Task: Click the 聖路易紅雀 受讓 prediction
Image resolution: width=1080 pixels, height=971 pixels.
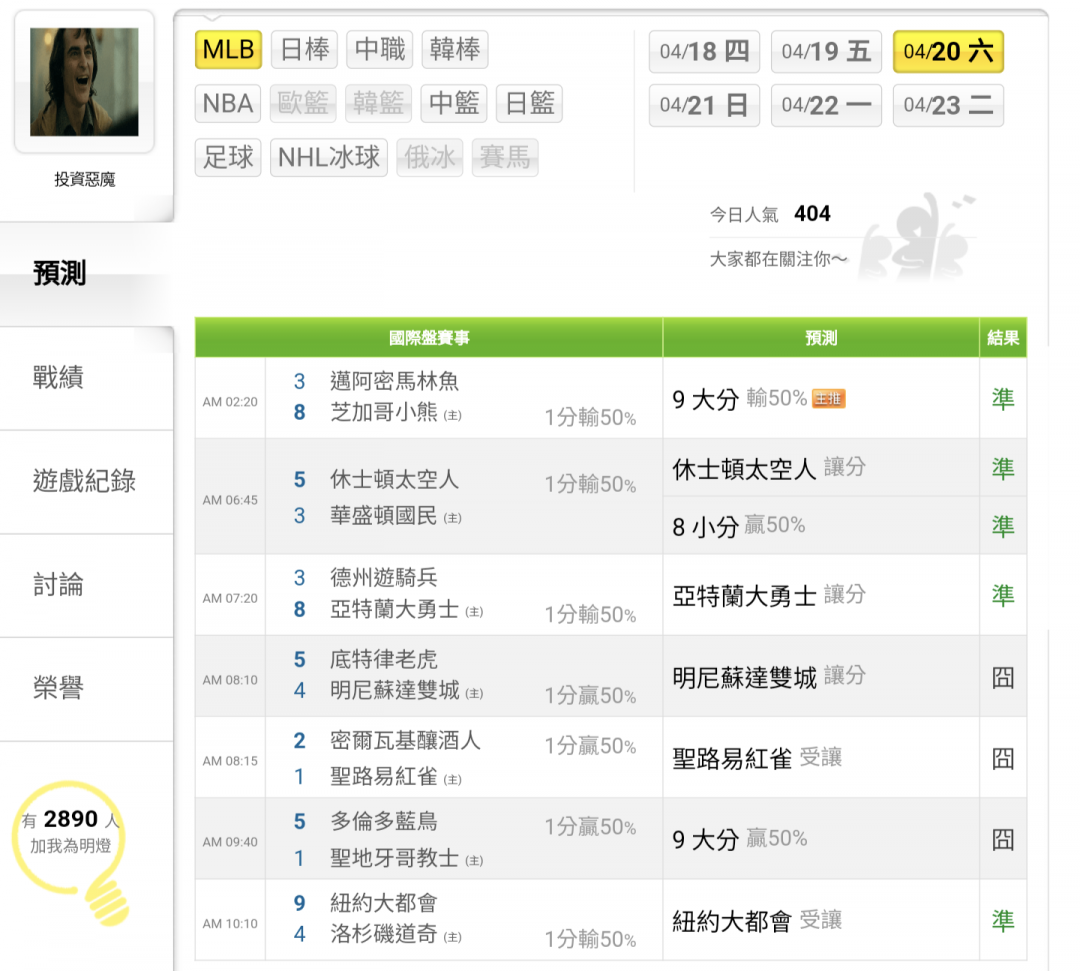Action: point(757,758)
